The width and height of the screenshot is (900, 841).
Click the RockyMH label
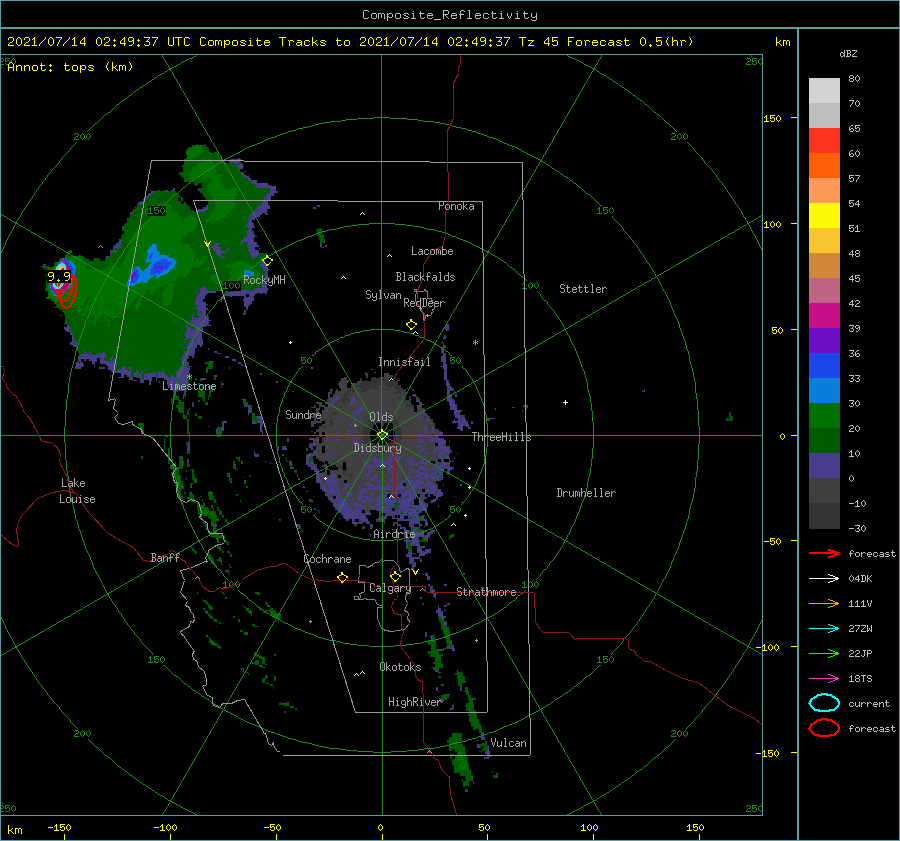coord(264,280)
